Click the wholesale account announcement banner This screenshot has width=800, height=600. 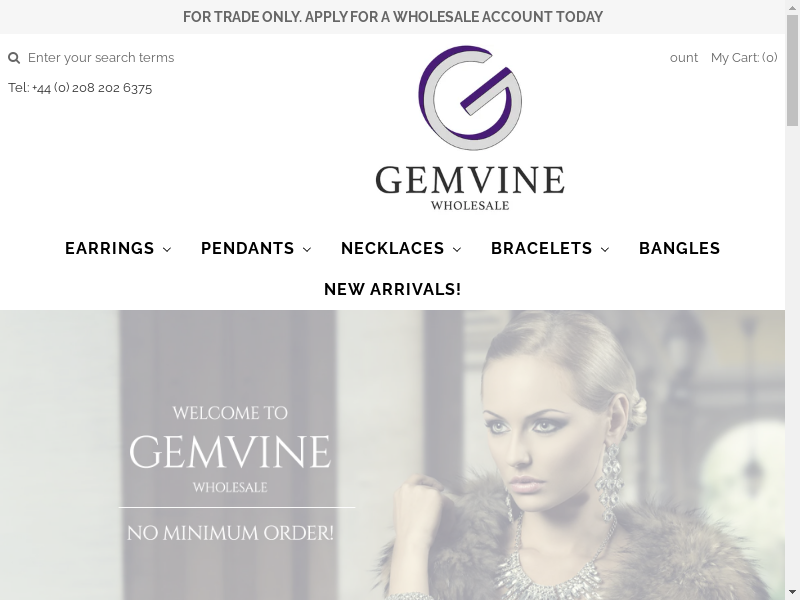392,17
